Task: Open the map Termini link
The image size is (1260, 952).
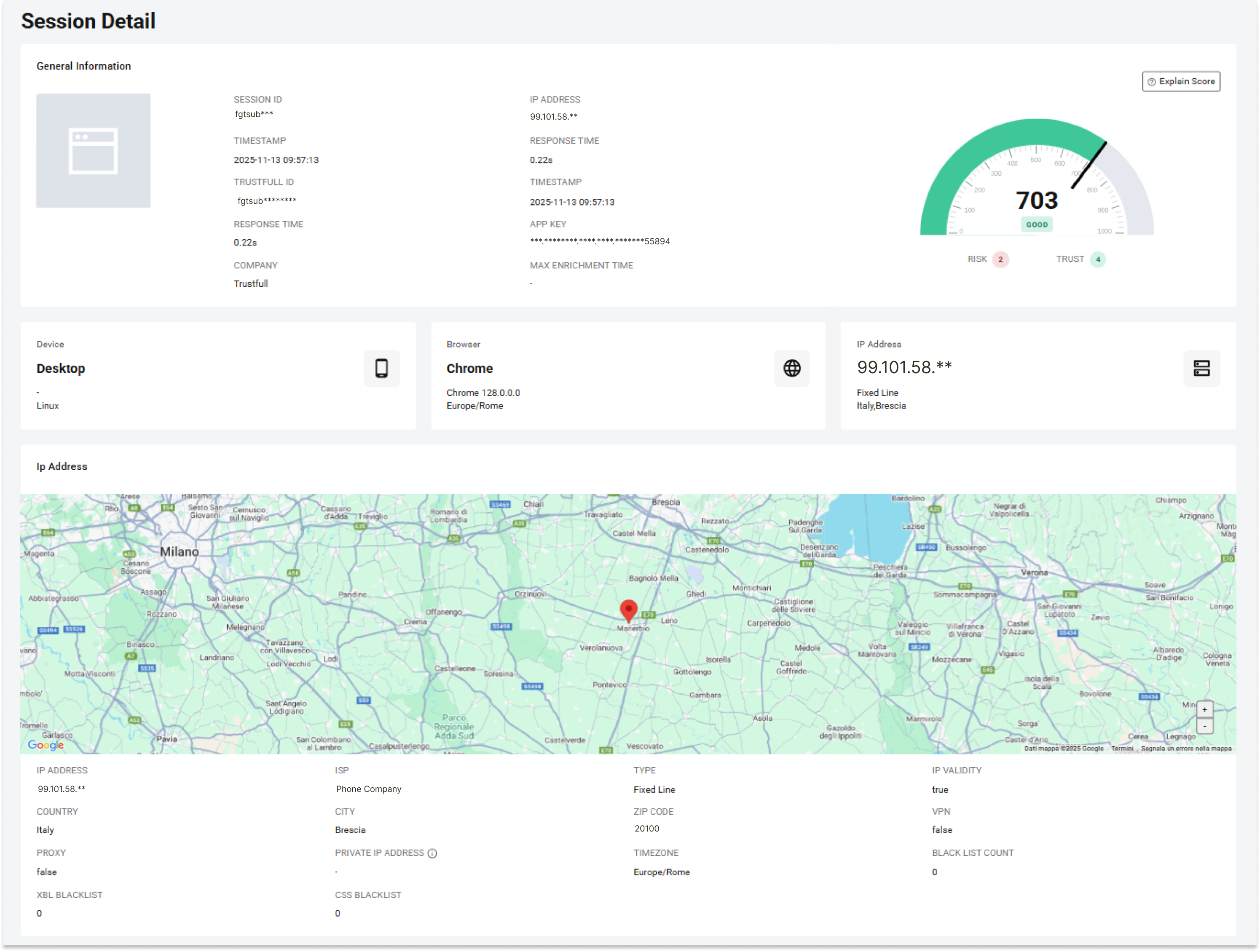Action: (1122, 748)
